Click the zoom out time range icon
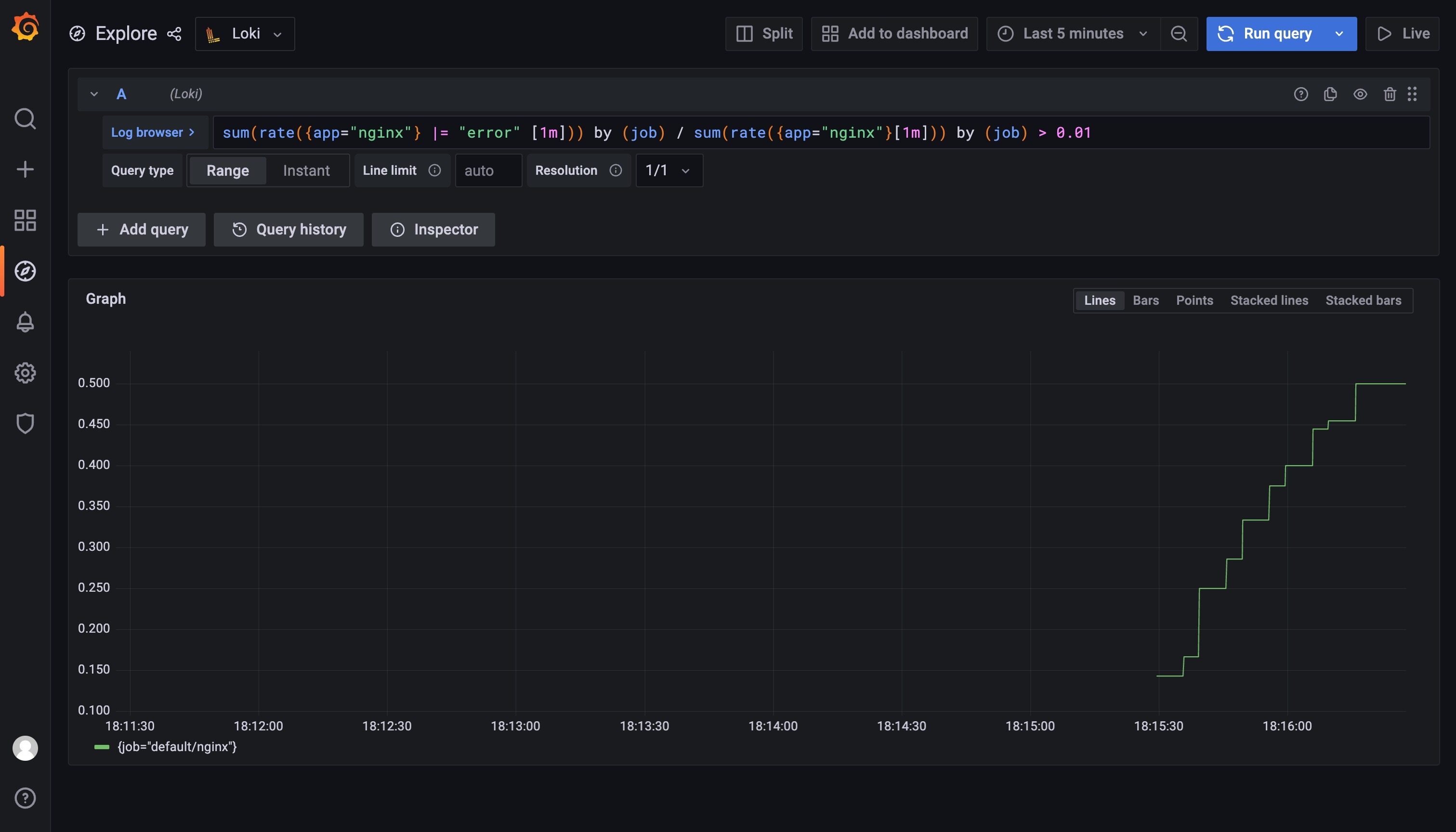Screen dimensions: 1456x832 pyautogui.click(x=1179, y=34)
